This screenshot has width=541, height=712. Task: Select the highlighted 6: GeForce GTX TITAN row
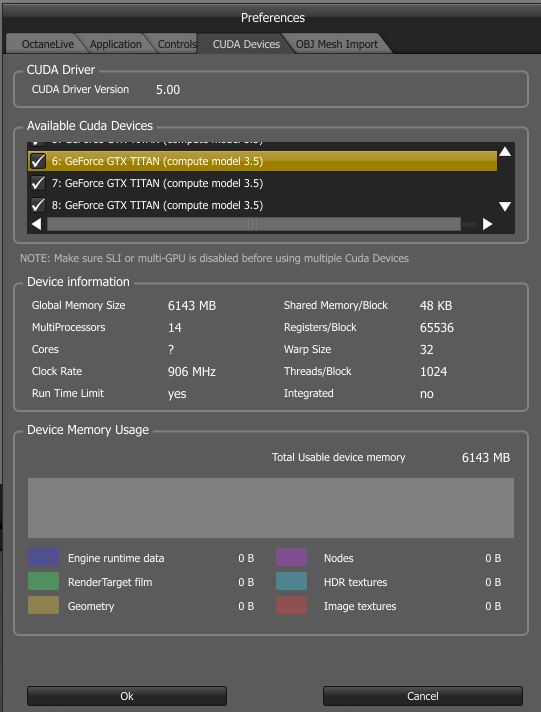[x=262, y=161]
